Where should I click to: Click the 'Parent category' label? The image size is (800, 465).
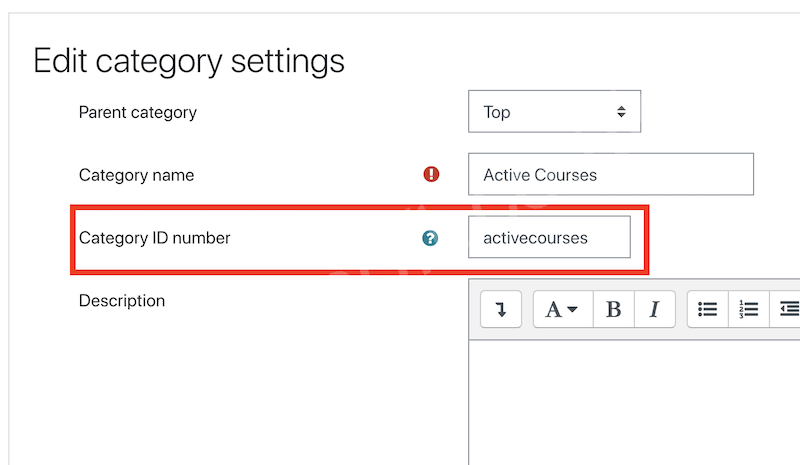pos(138,112)
